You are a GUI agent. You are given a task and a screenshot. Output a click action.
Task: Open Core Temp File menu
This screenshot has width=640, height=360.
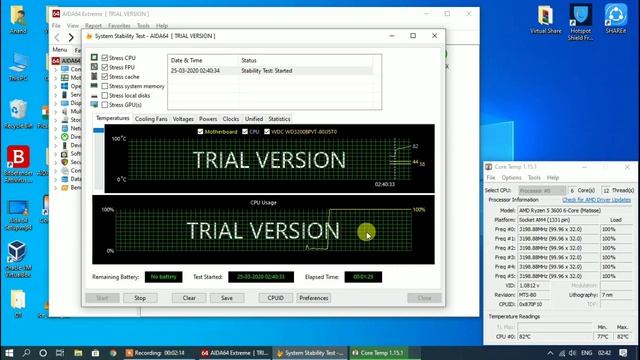(x=491, y=178)
